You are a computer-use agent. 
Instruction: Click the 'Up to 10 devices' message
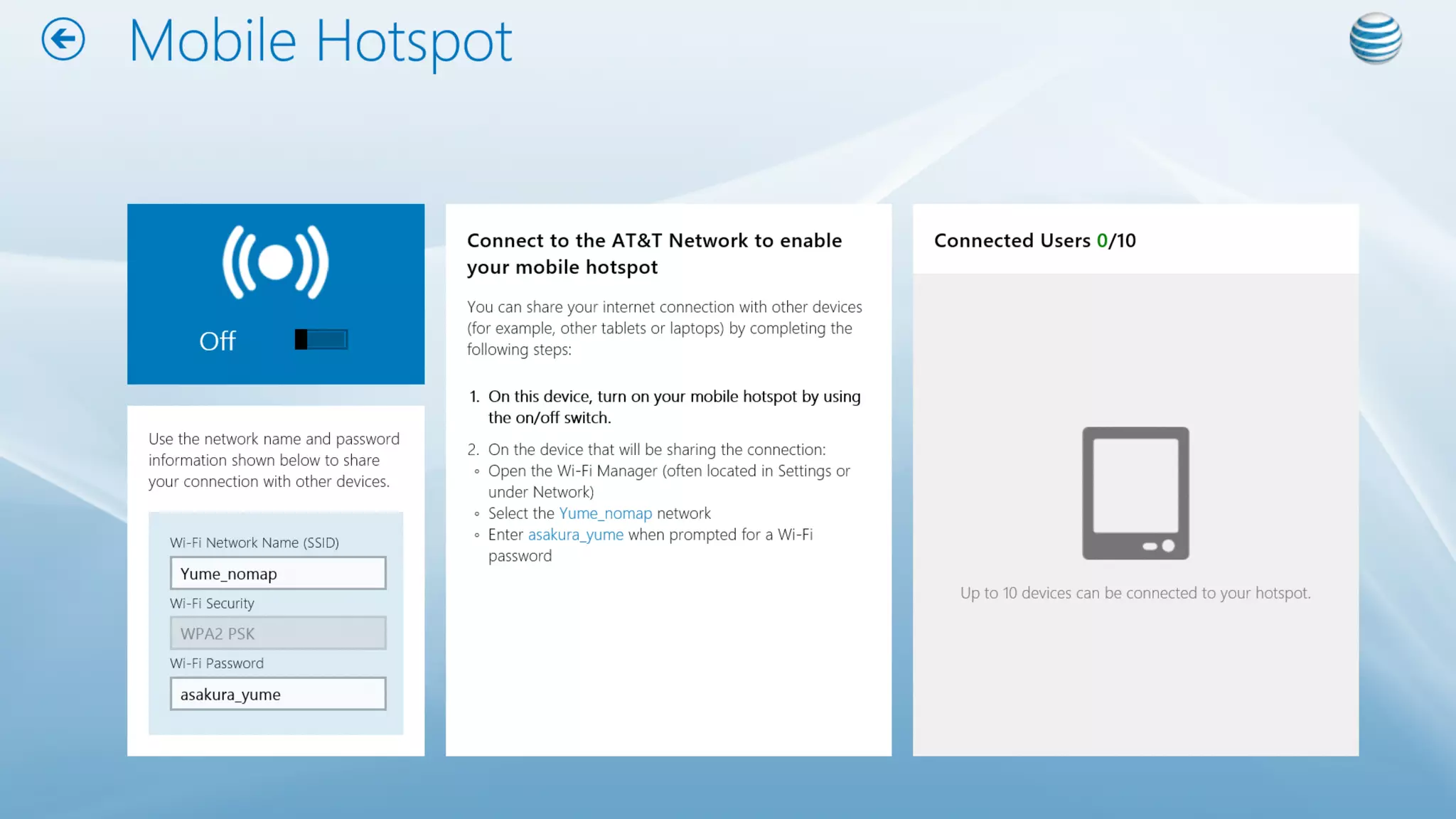coord(1135,593)
